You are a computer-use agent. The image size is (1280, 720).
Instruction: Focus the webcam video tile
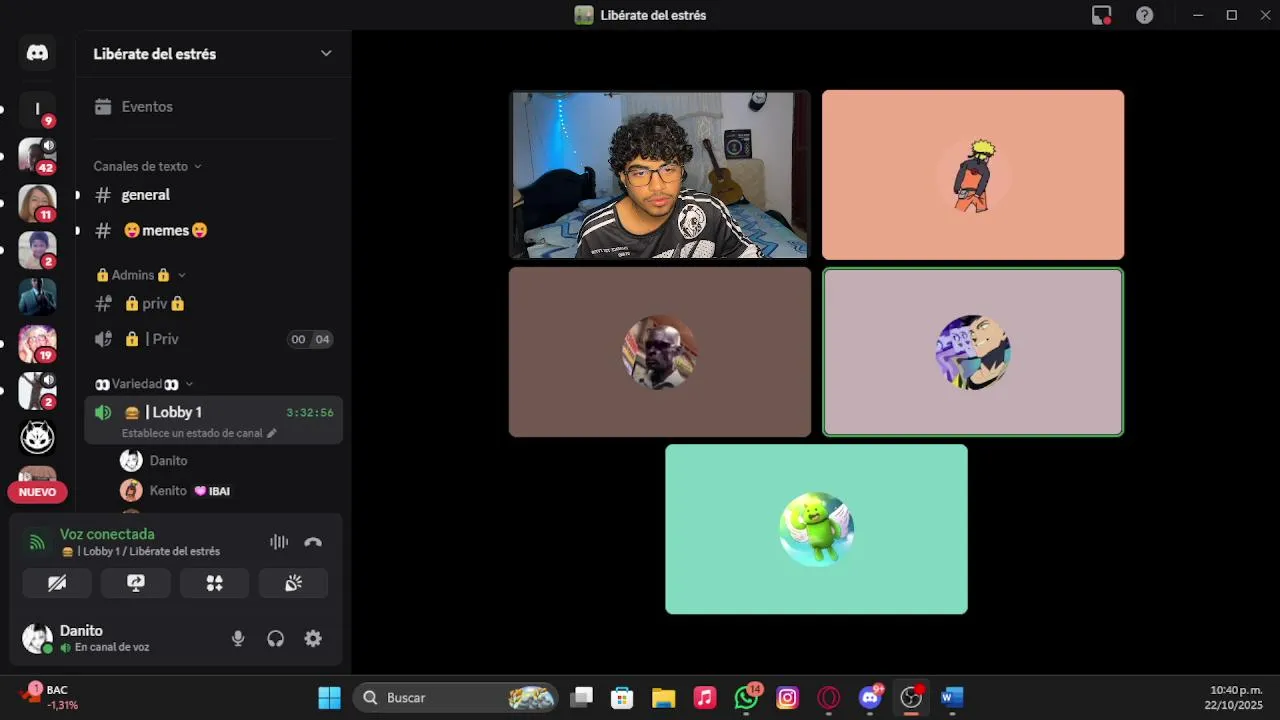click(x=660, y=175)
